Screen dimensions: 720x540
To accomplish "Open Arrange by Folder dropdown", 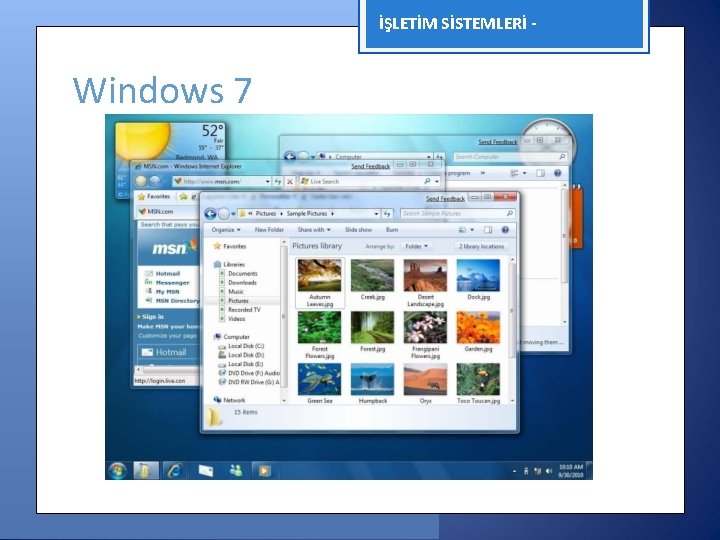I will 416,247.
